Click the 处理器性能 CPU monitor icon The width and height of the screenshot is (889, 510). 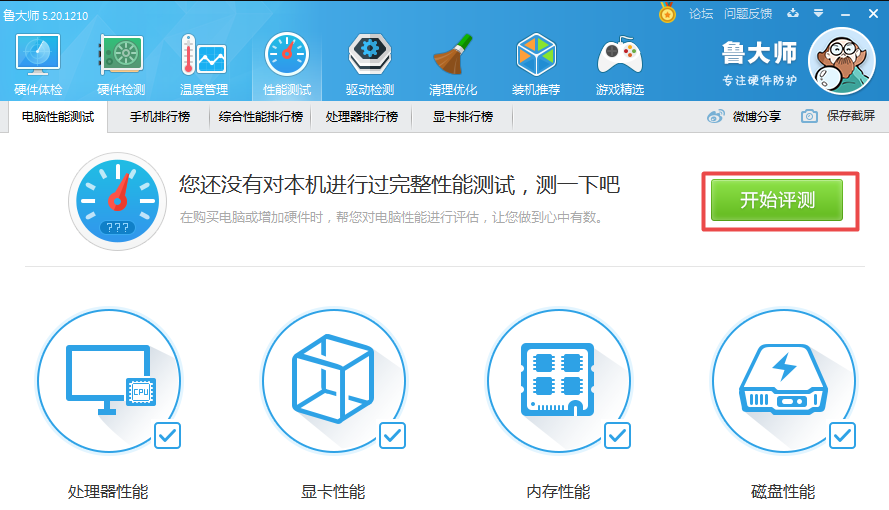click(109, 381)
